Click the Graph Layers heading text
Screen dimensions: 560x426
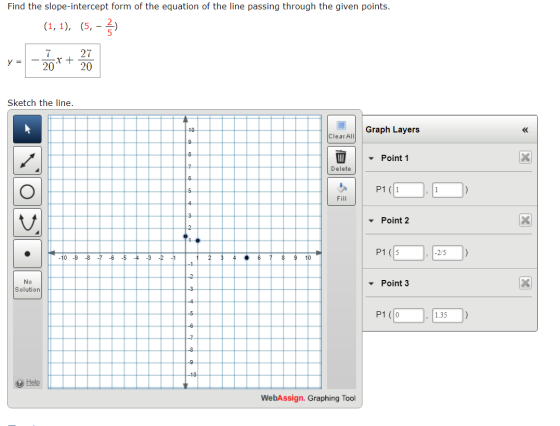[392, 130]
